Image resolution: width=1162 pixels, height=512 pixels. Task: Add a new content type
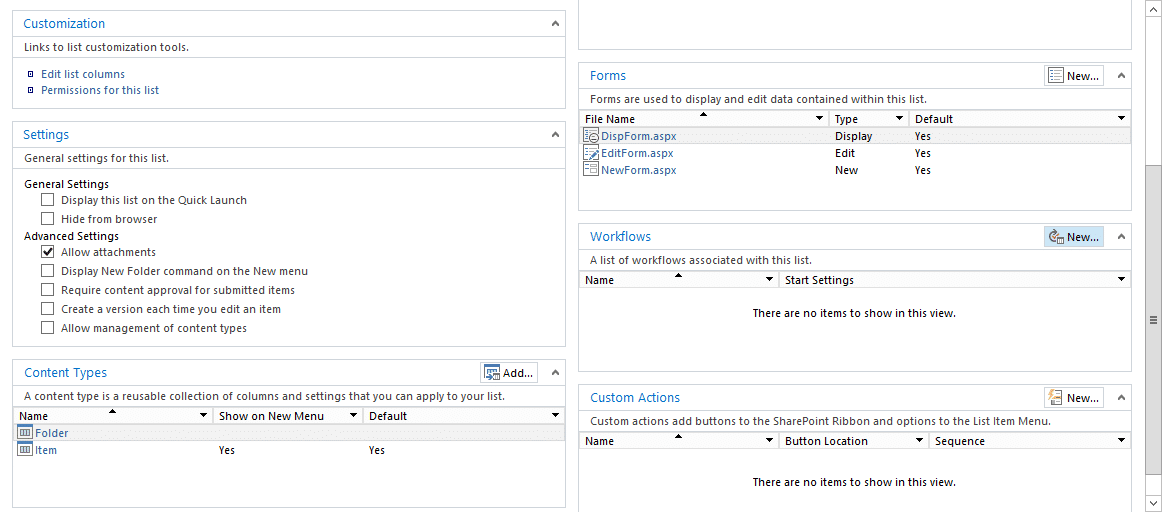[x=508, y=373]
